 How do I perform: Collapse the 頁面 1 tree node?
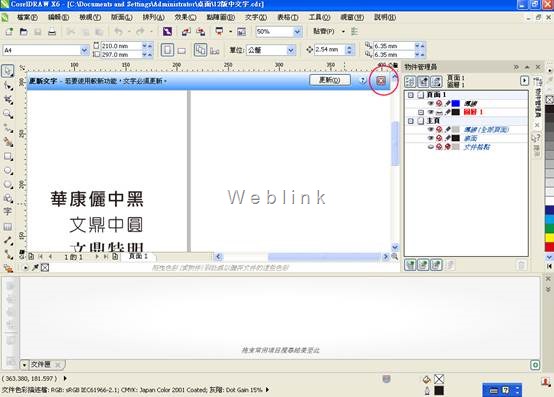411,95
